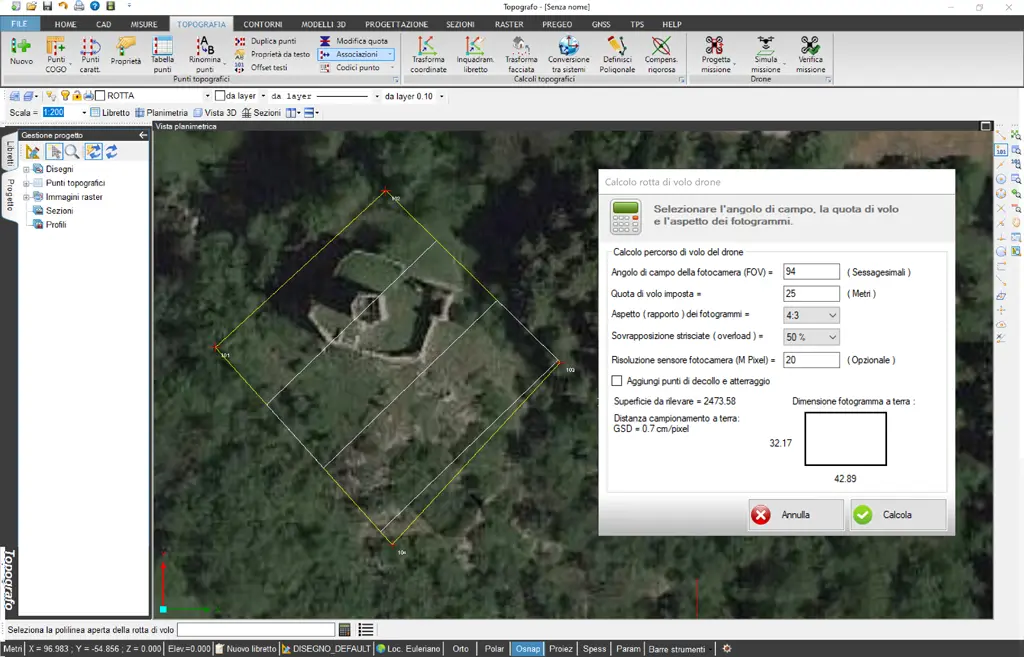Open Aspetto dei fotogrammi 4:3 dropdown

coord(811,315)
